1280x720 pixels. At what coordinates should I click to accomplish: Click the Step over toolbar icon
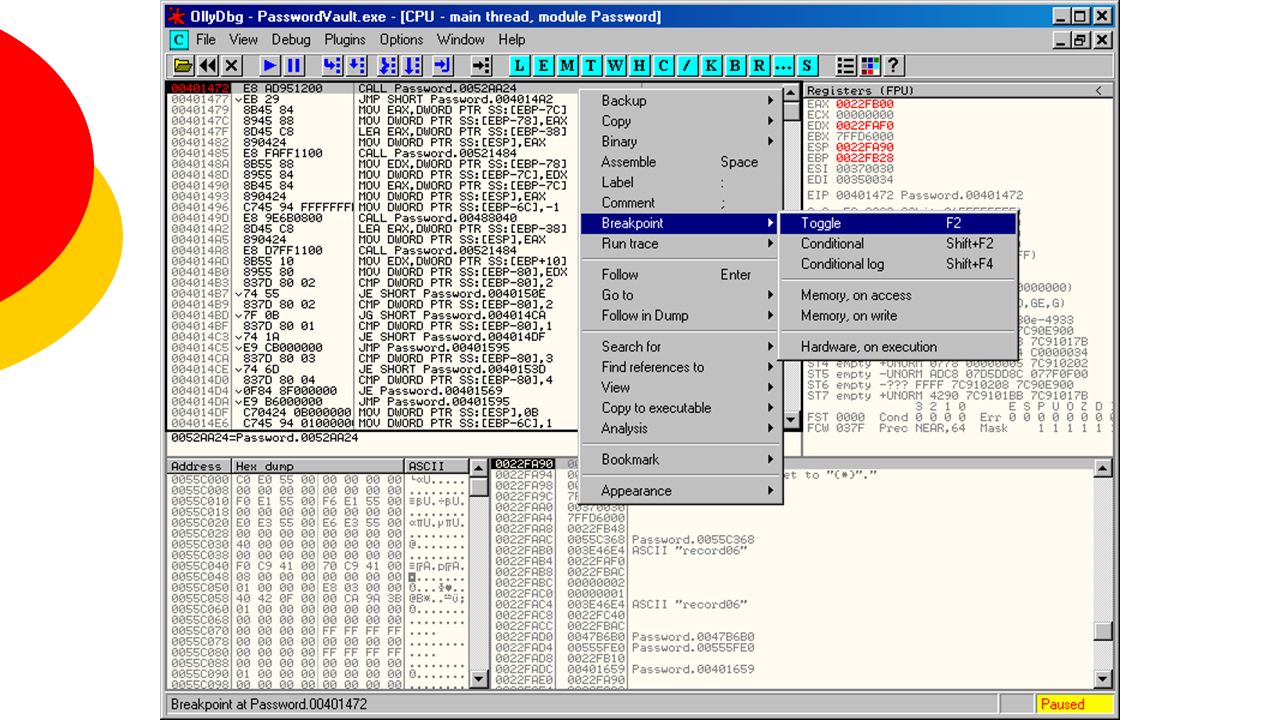pos(356,66)
